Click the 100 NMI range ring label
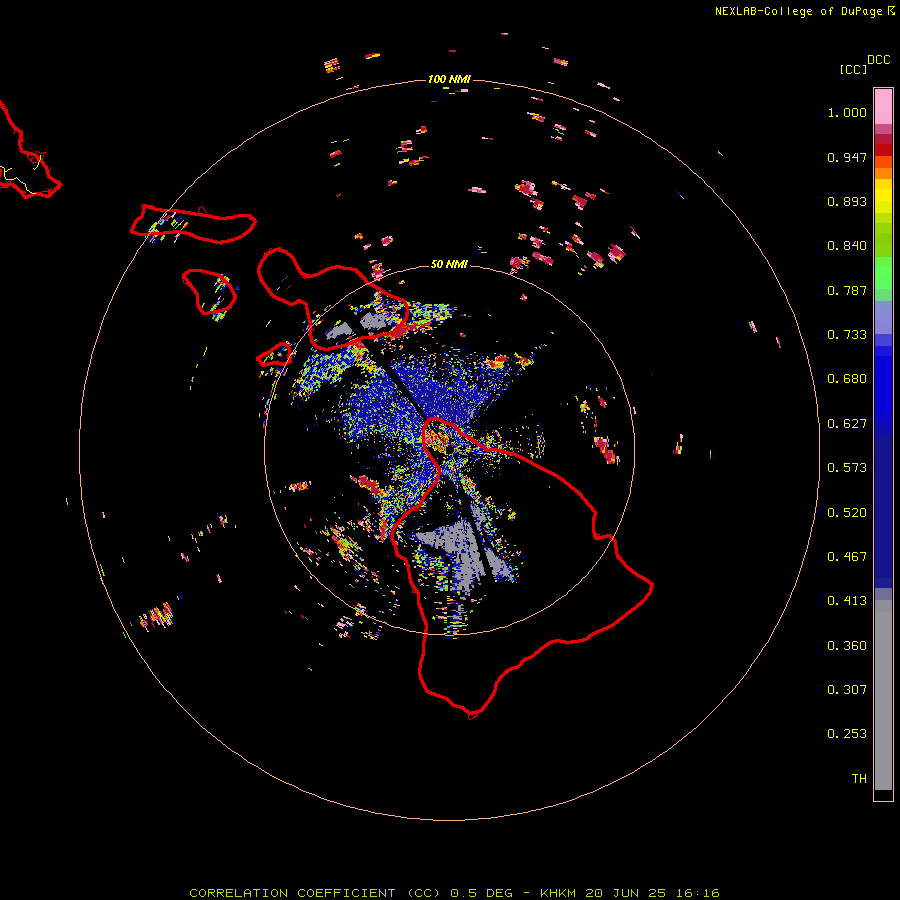Screen dimensions: 900x900 tap(449, 79)
